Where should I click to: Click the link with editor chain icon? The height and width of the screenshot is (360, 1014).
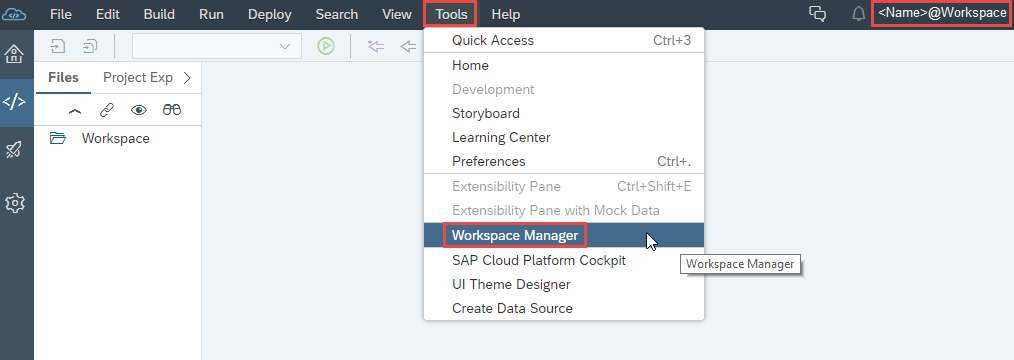tap(107, 111)
